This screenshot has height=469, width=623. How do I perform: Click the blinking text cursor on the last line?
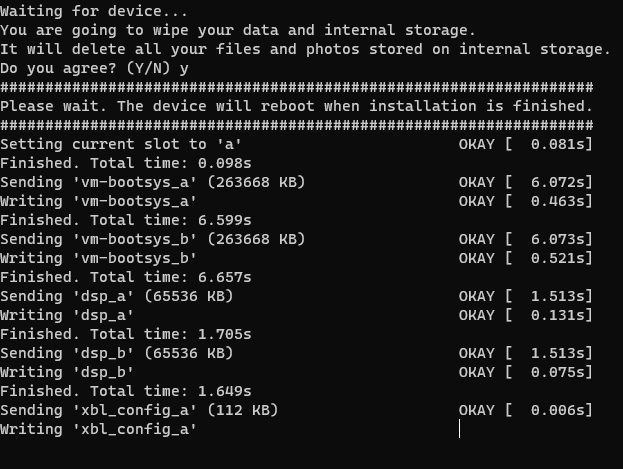pyautogui.click(x=460, y=429)
